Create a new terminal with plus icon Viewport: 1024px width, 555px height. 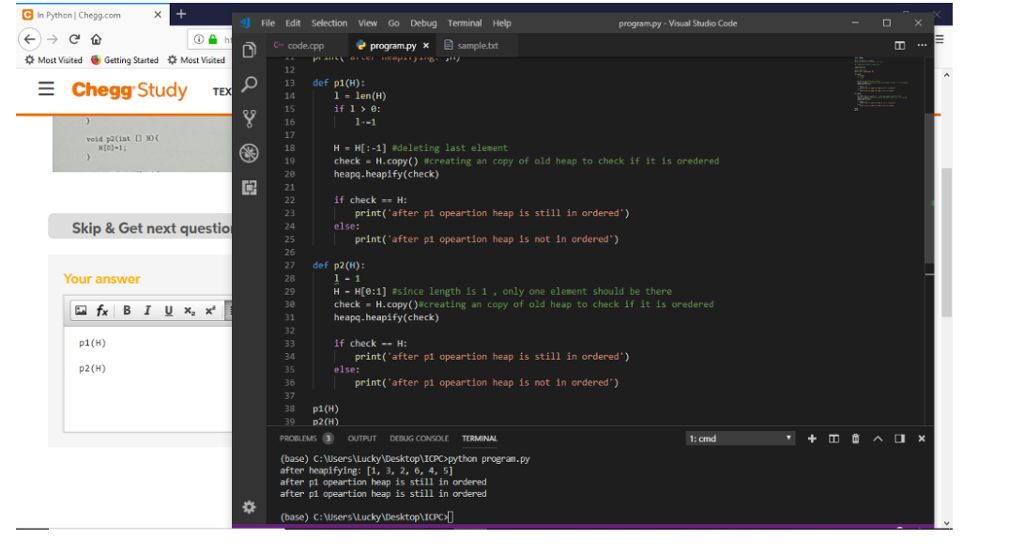(812, 439)
